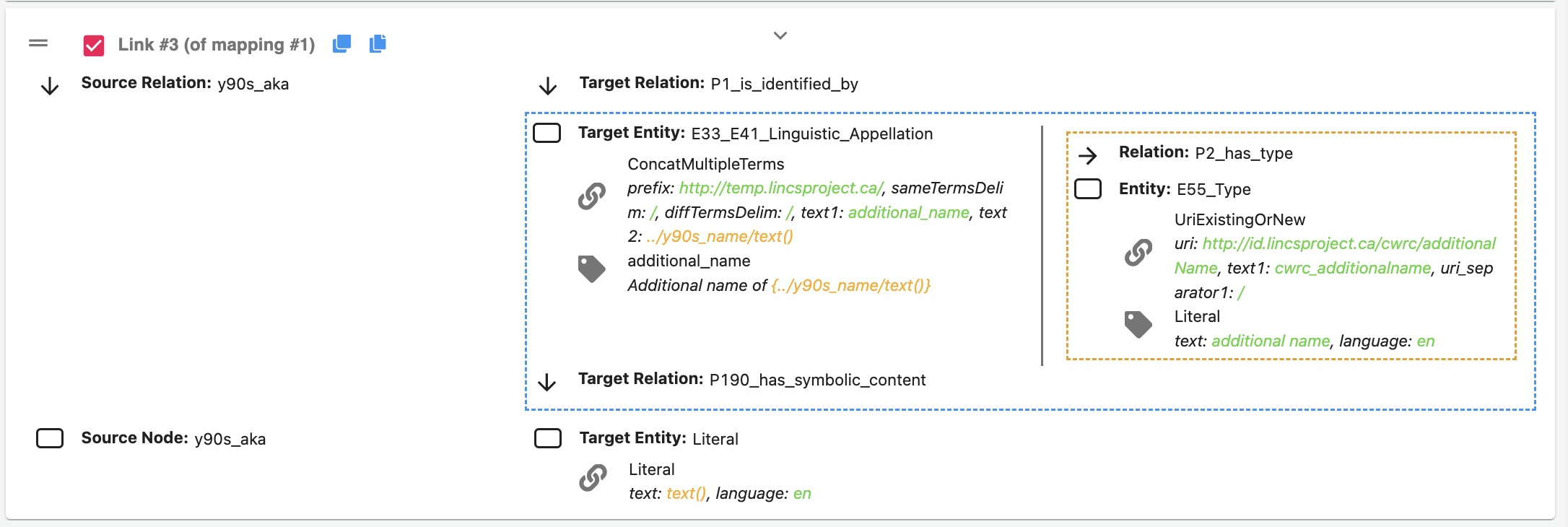1568x527 pixels.
Task: Tick the E33_E41_Linguistic_Appellation target entity checkbox
Action: (546, 134)
